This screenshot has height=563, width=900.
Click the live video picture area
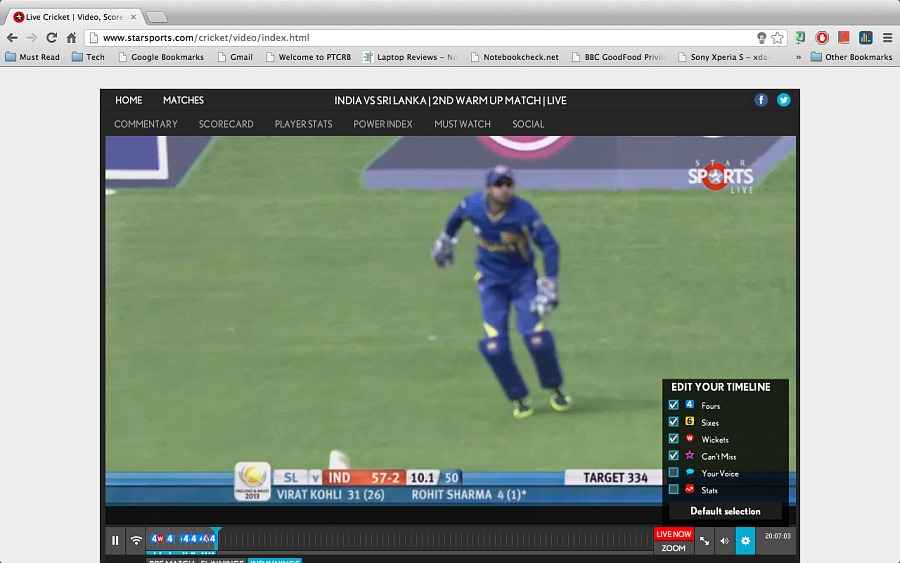coord(450,321)
